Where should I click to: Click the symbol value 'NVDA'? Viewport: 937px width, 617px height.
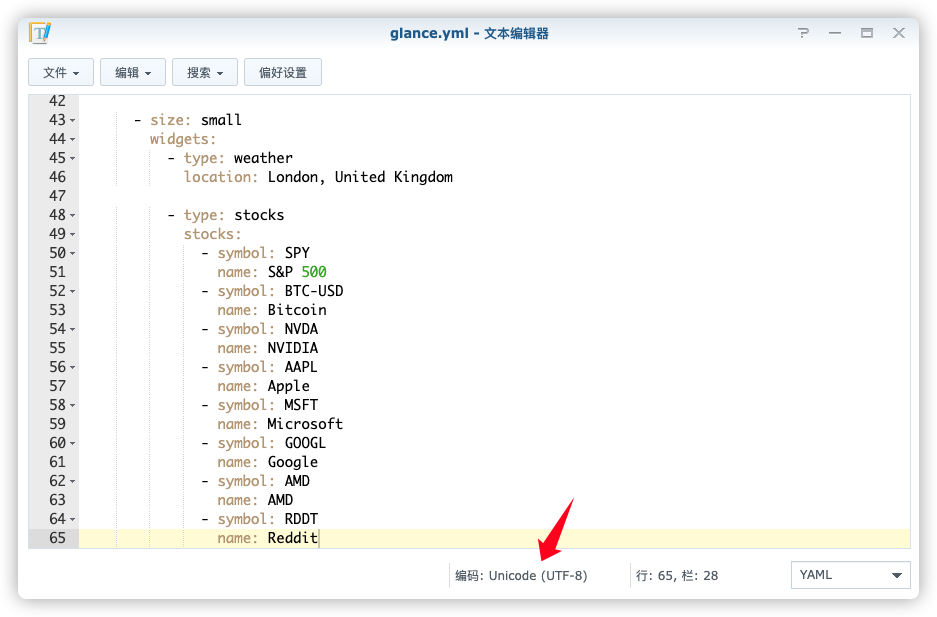(x=301, y=329)
